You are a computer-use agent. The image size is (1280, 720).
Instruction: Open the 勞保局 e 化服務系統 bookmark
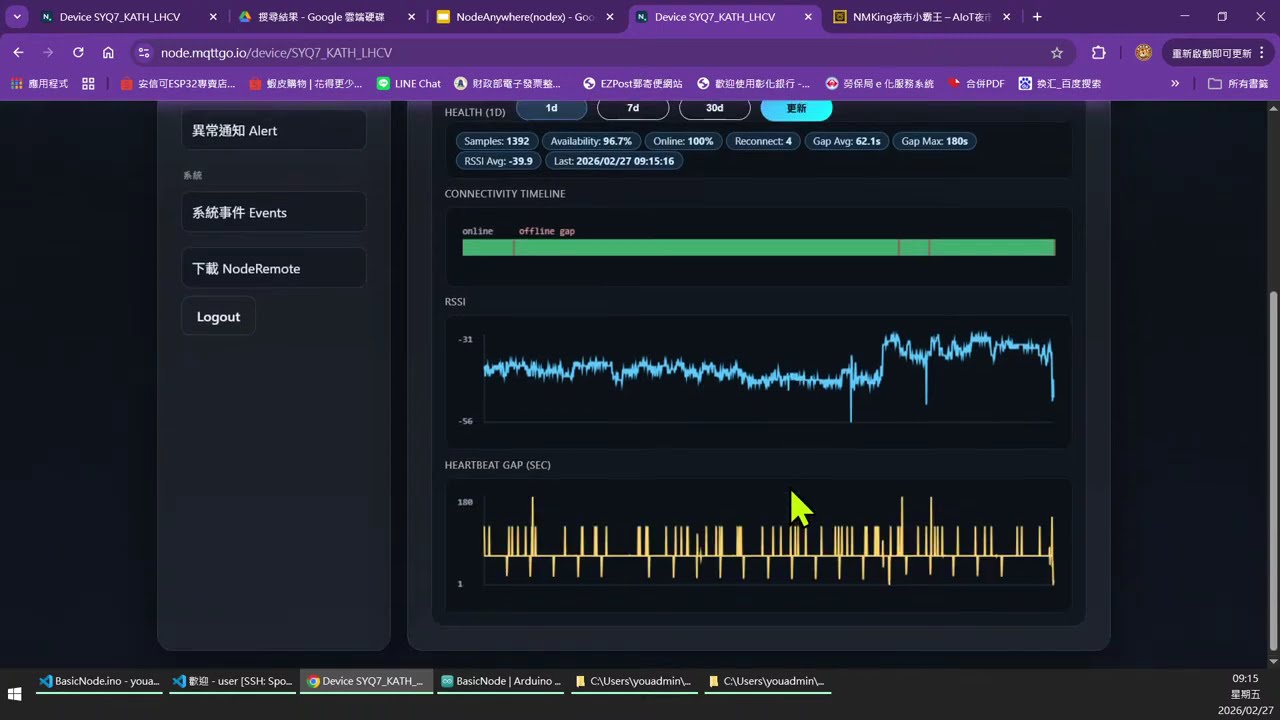[879, 84]
